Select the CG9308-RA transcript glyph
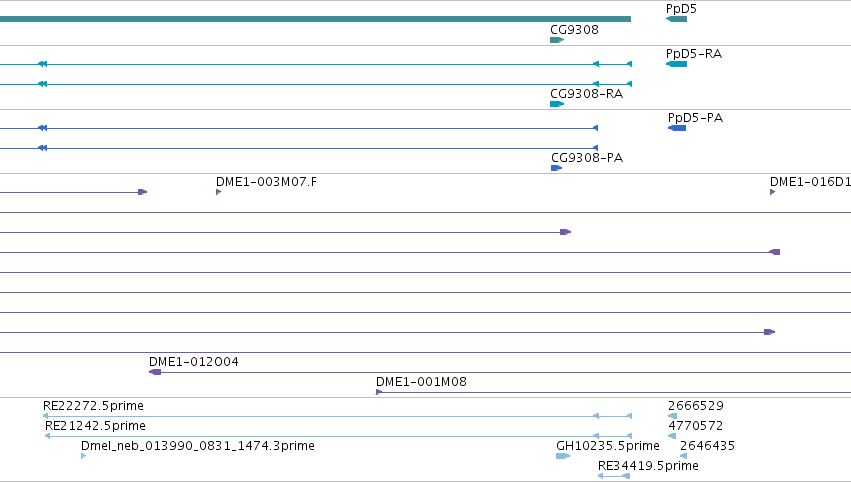The height and width of the screenshot is (482, 851). [x=557, y=104]
